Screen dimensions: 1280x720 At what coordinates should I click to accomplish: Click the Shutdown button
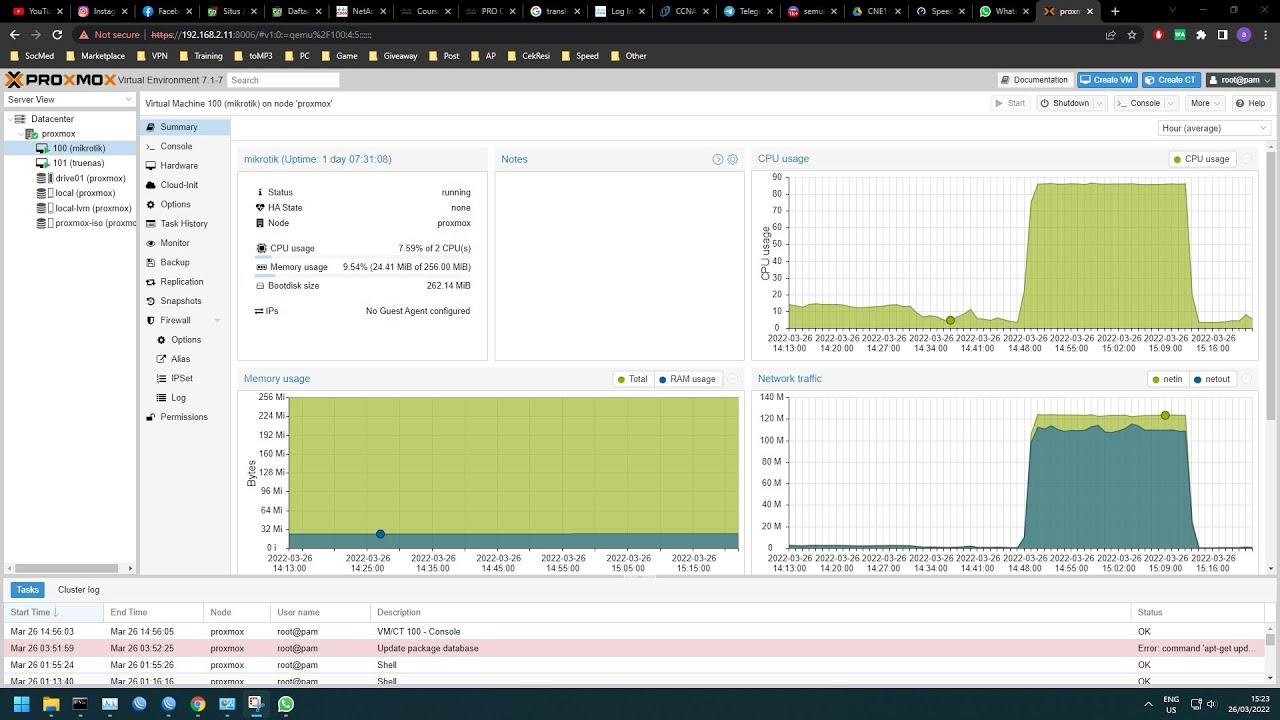click(1065, 103)
